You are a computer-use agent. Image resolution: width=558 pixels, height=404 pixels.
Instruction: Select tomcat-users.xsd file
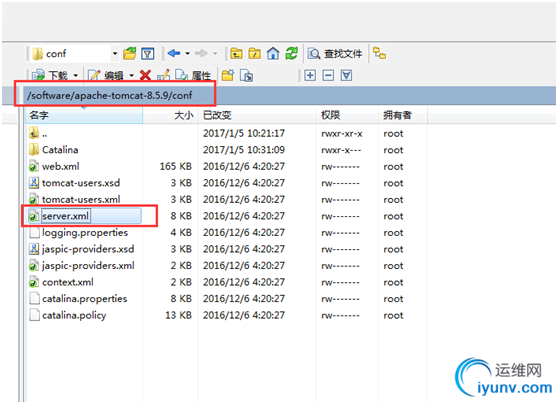coord(81,183)
